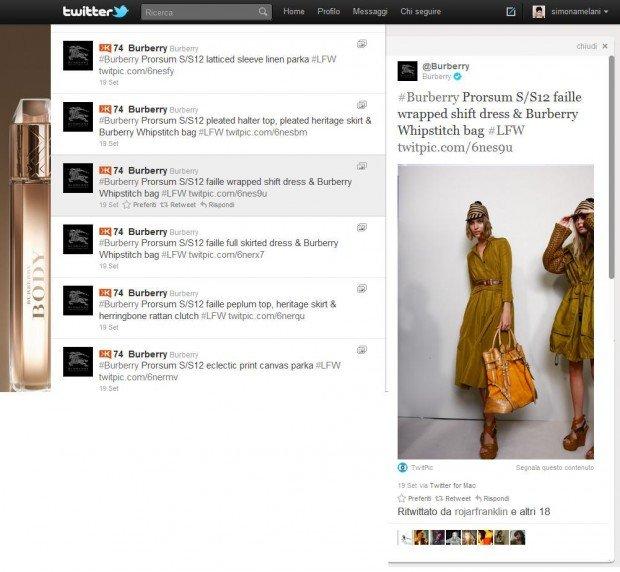Image resolution: width=620 pixels, height=572 pixels.
Task: Click the Twitter logo in top bar
Action: coord(96,11)
